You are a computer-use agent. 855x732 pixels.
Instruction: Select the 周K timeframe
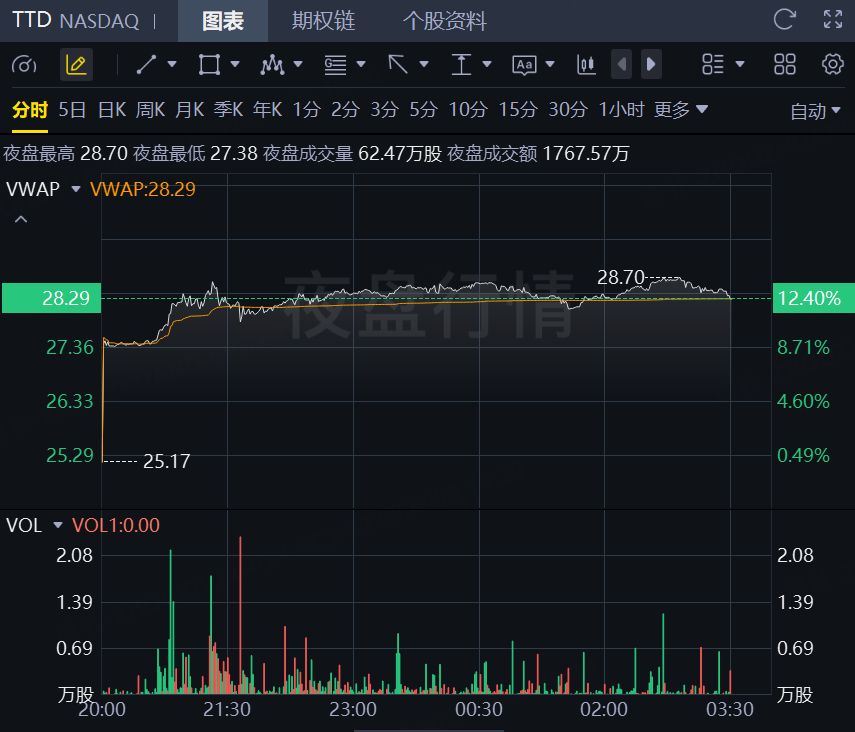(150, 110)
